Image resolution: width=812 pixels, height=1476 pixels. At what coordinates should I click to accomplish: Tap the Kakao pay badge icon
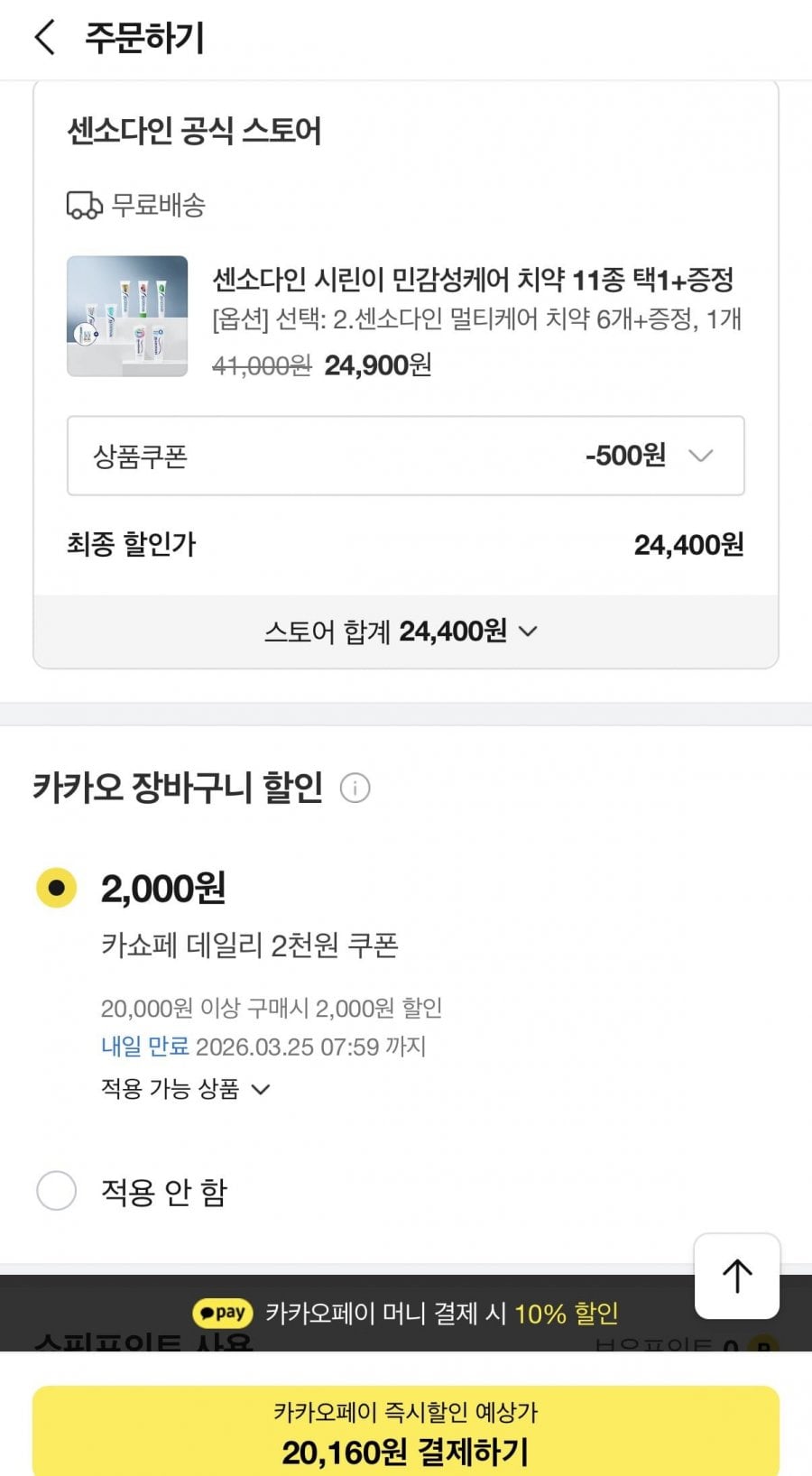[x=223, y=1313]
